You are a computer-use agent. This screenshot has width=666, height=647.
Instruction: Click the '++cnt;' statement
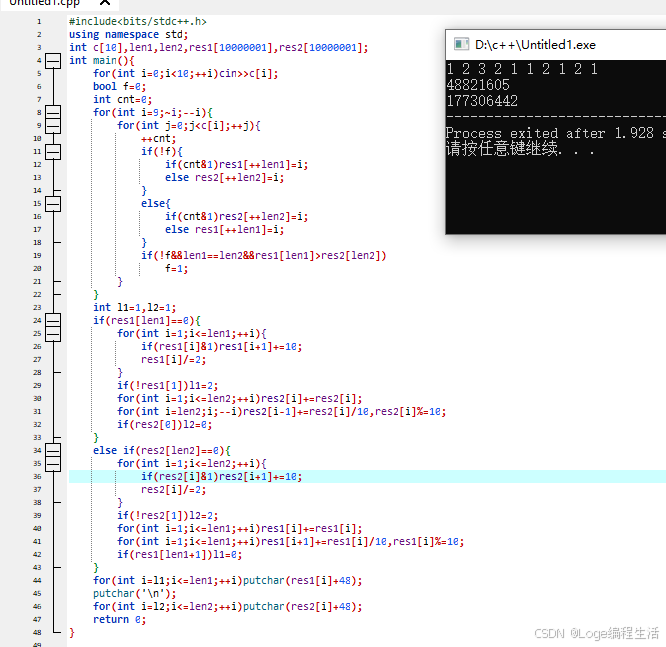[x=158, y=138]
